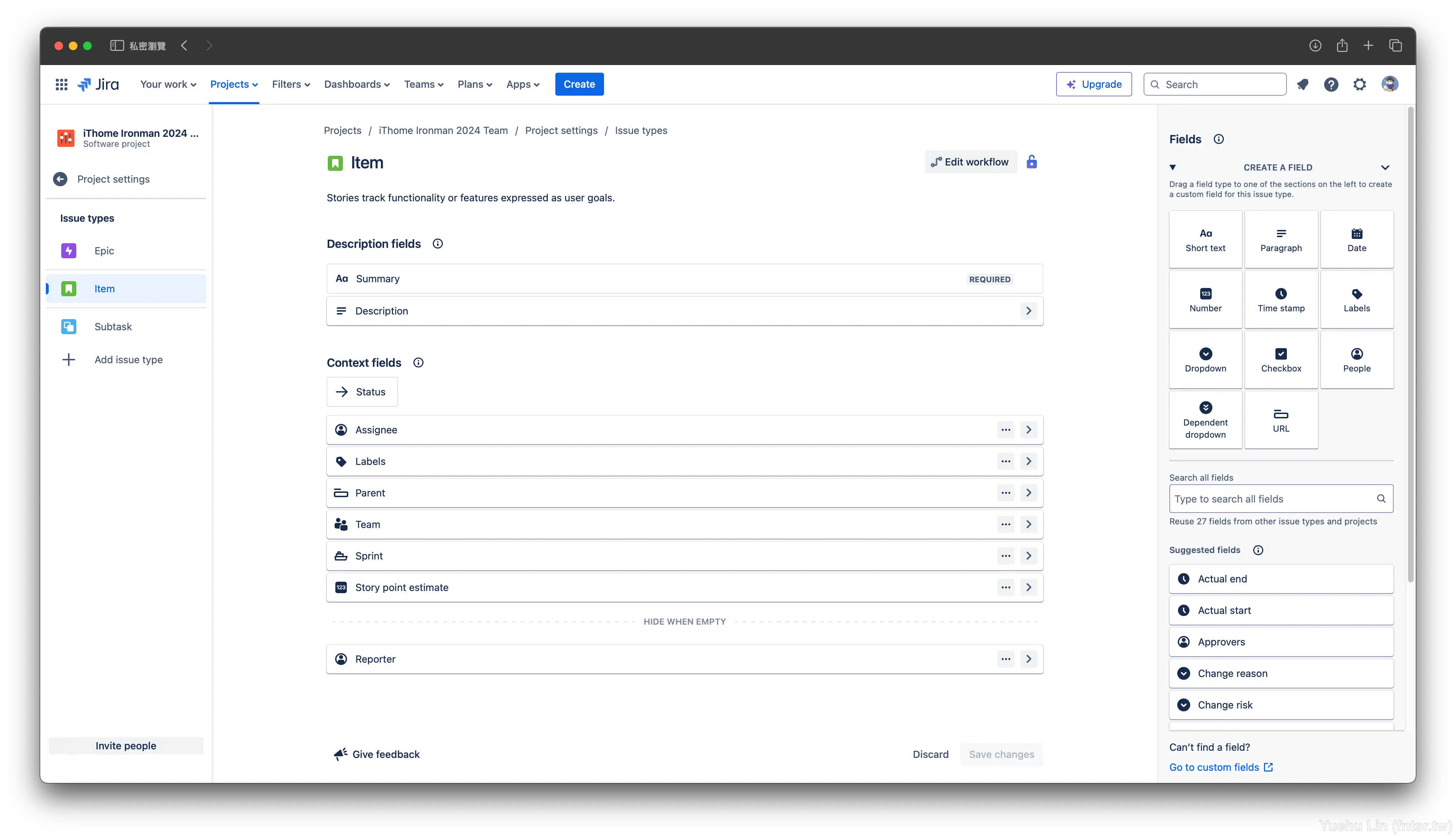This screenshot has width=1456, height=836.
Task: Expand the Assignee context field
Action: (x=1029, y=429)
